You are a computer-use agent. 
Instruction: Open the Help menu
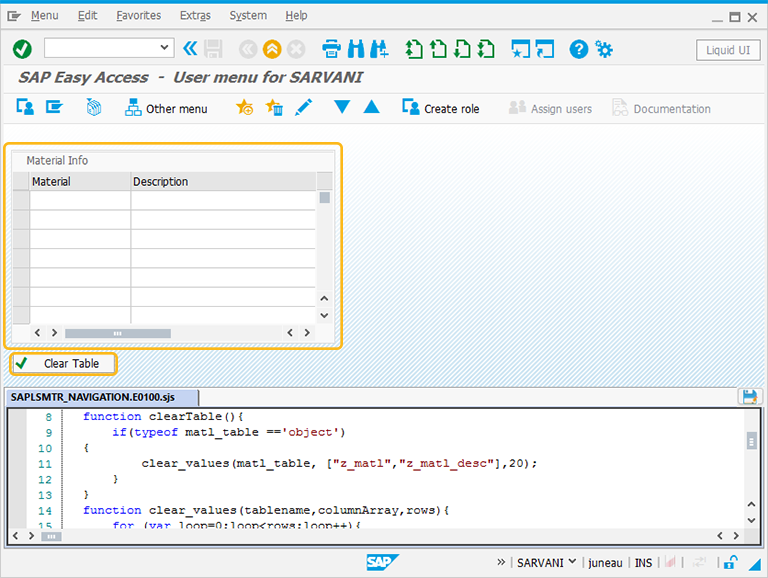click(x=296, y=16)
